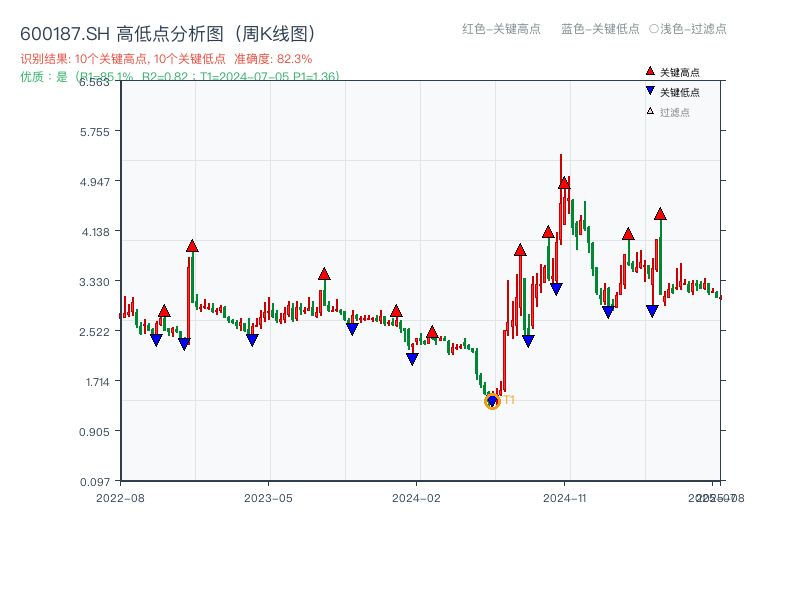Image resolution: width=800 pixels, height=600 pixels.
Task: Click the grayed 过滤点 legend icon
Action: 650,111
